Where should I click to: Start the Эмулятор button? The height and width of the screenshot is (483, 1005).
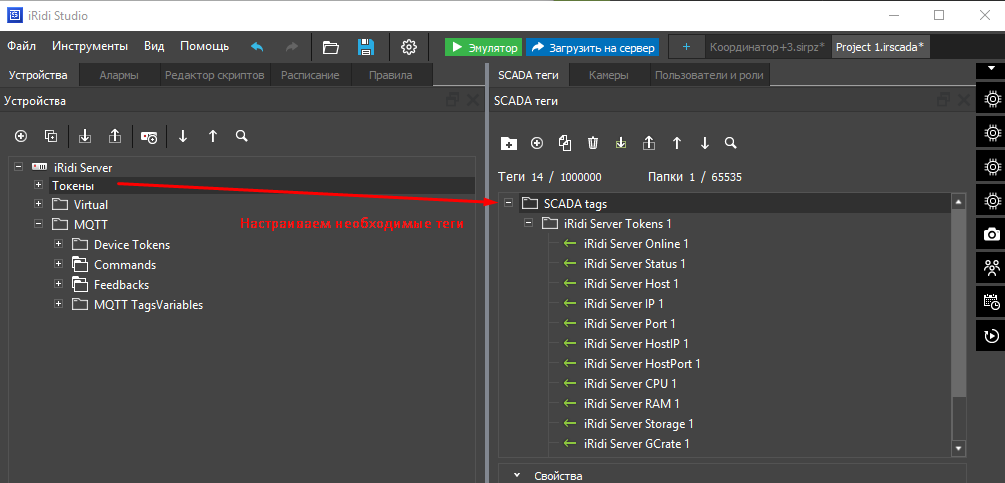483,47
